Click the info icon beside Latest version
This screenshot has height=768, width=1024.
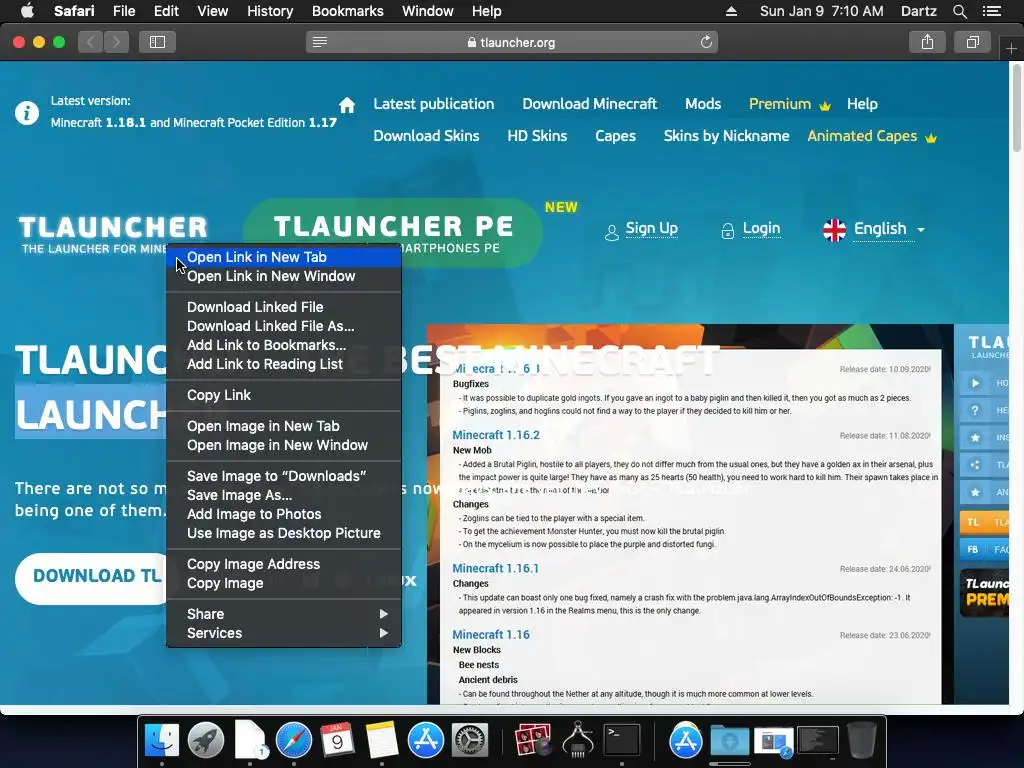[27, 113]
